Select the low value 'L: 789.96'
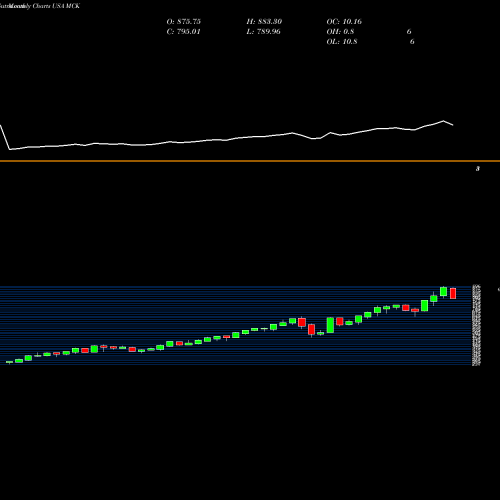Screen dimensions: 500x500 pyautogui.click(x=264, y=32)
